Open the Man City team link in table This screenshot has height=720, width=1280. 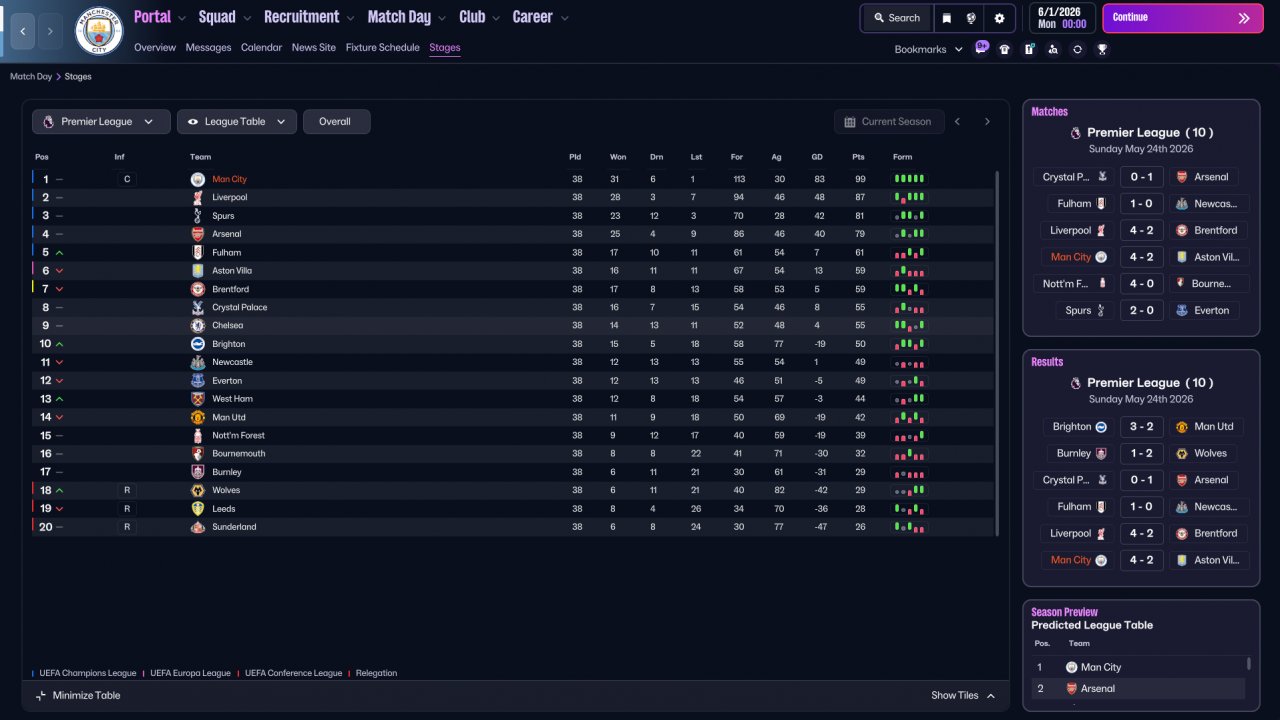tap(229, 179)
